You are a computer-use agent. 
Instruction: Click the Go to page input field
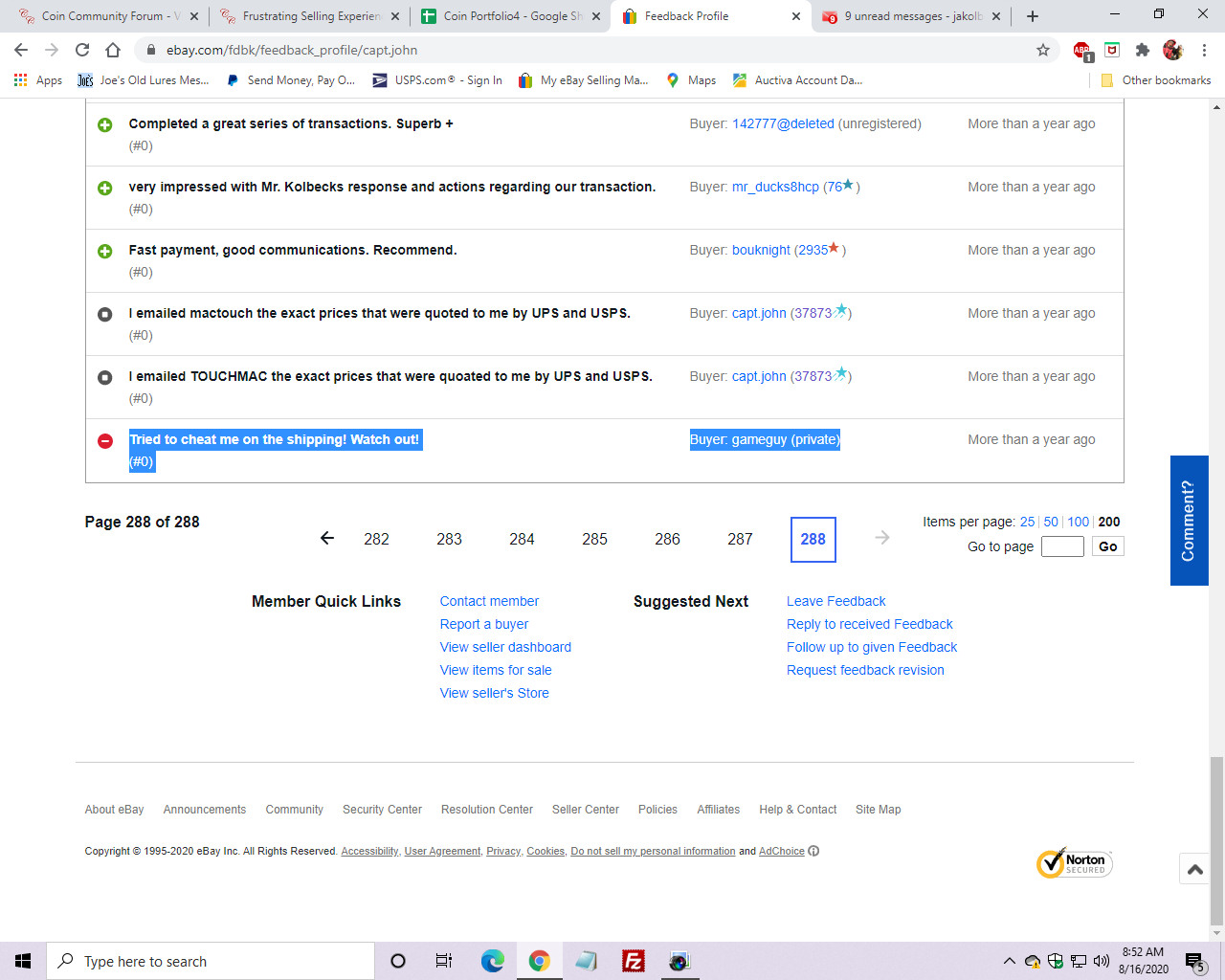[1062, 546]
